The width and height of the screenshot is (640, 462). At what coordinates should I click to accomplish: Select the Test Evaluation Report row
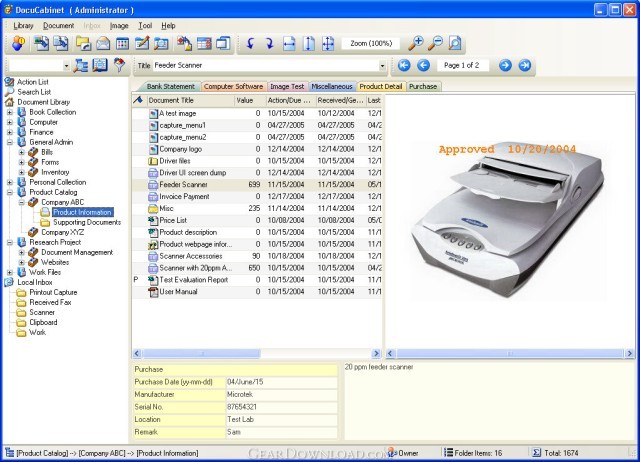[257, 280]
